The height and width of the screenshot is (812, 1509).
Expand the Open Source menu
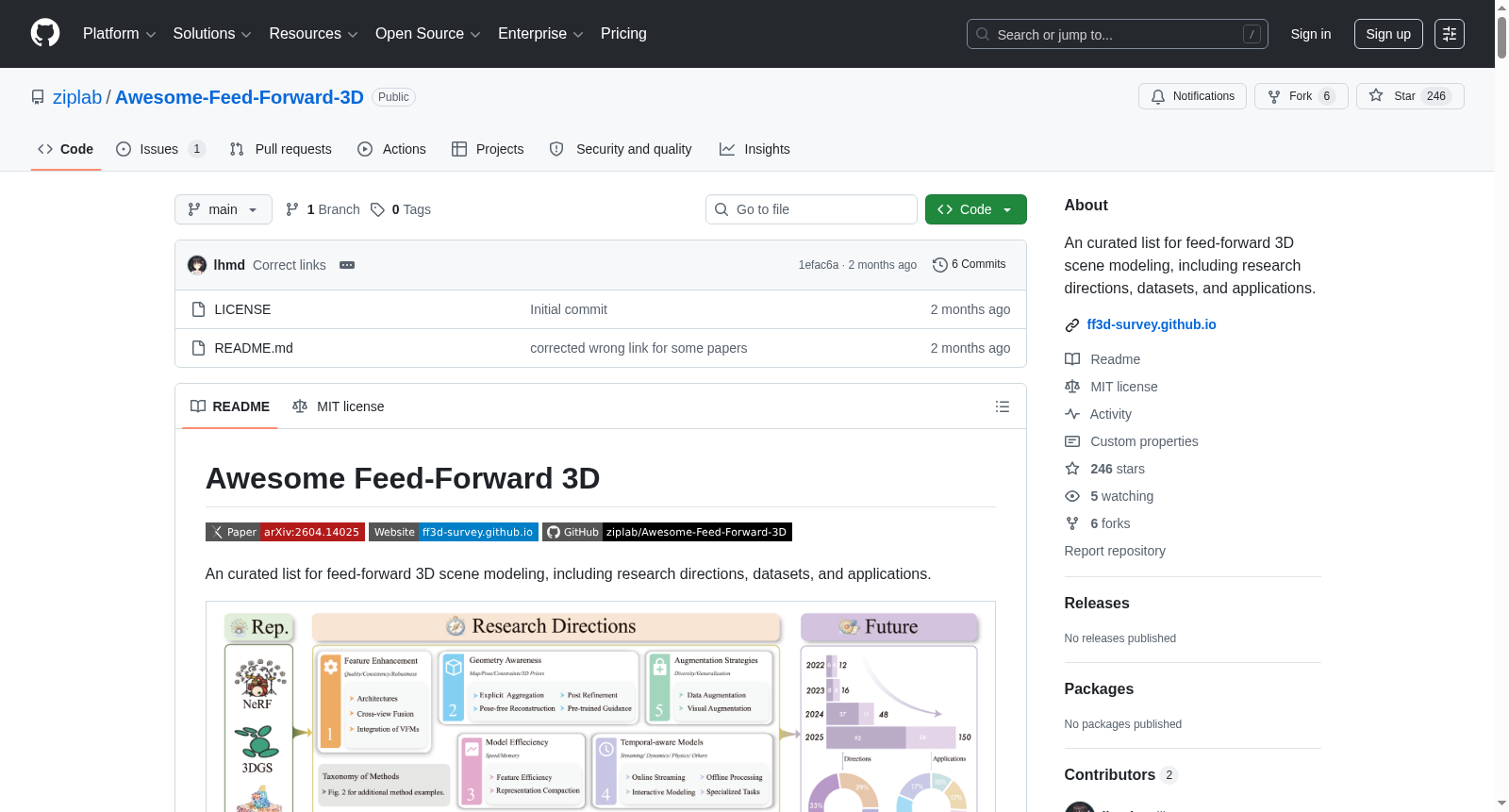click(428, 34)
